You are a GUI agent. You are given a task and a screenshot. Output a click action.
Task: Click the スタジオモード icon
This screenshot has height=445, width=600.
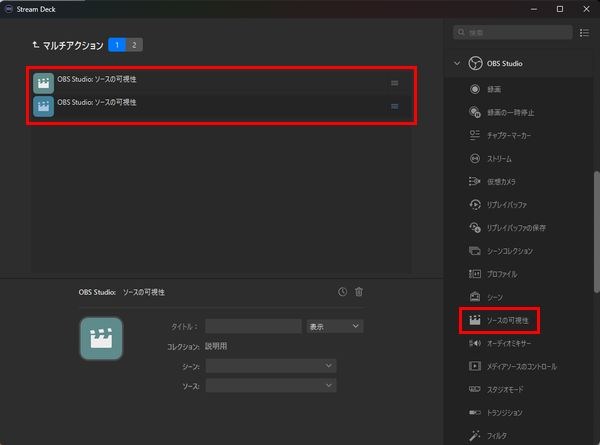point(474,389)
